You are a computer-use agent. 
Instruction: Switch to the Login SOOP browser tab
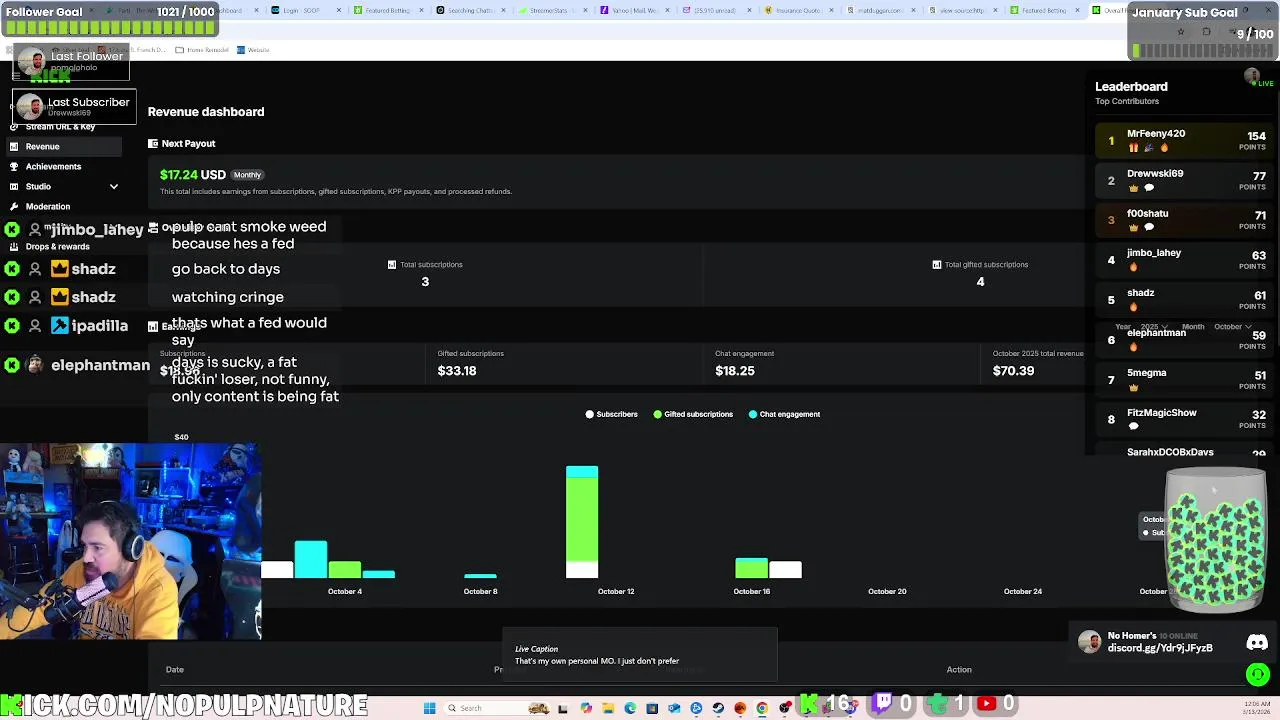308,10
